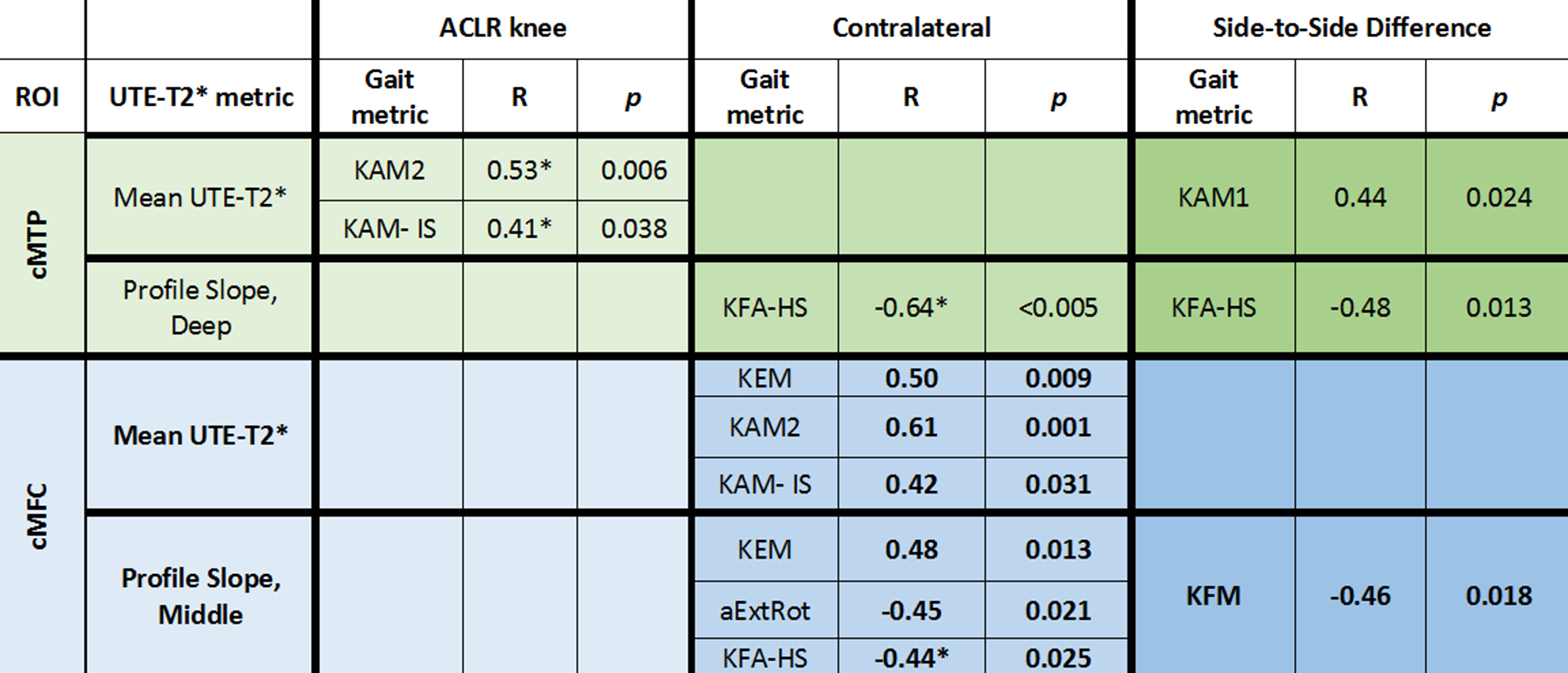
Task: Select the Side-to-Side Difference header
Action: click(x=1351, y=28)
